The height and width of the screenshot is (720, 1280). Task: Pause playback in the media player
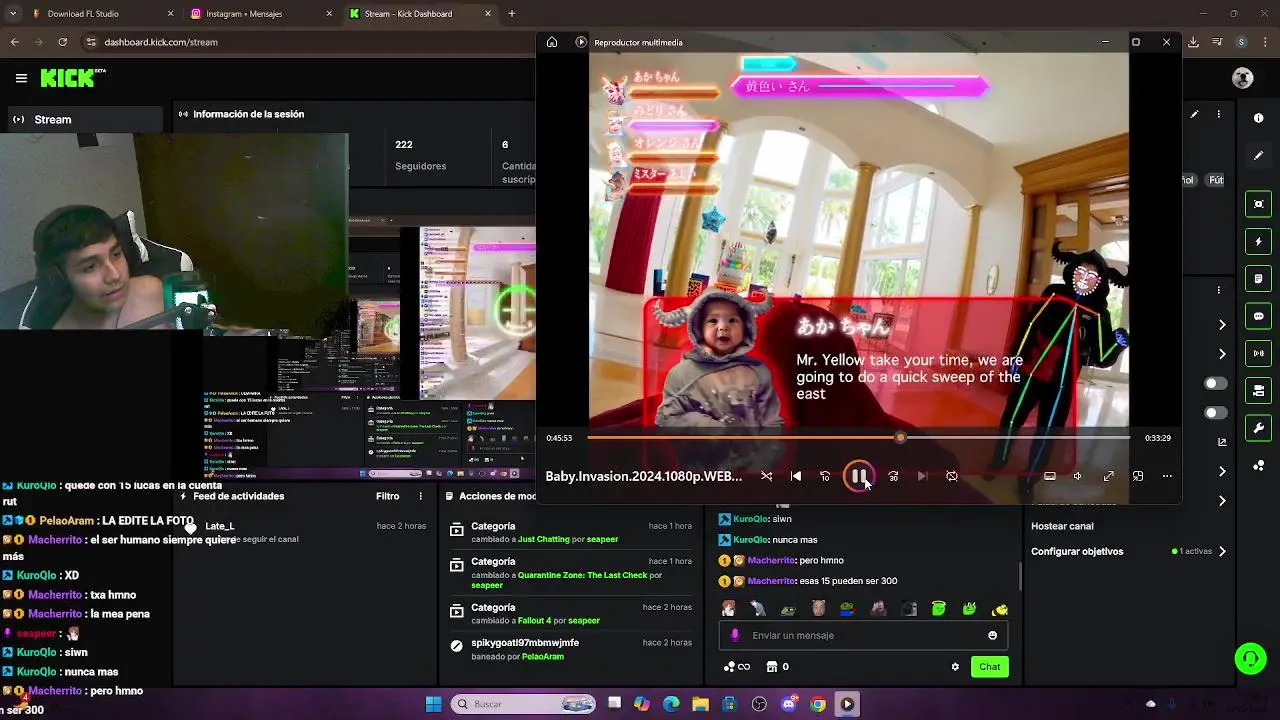[x=859, y=476]
